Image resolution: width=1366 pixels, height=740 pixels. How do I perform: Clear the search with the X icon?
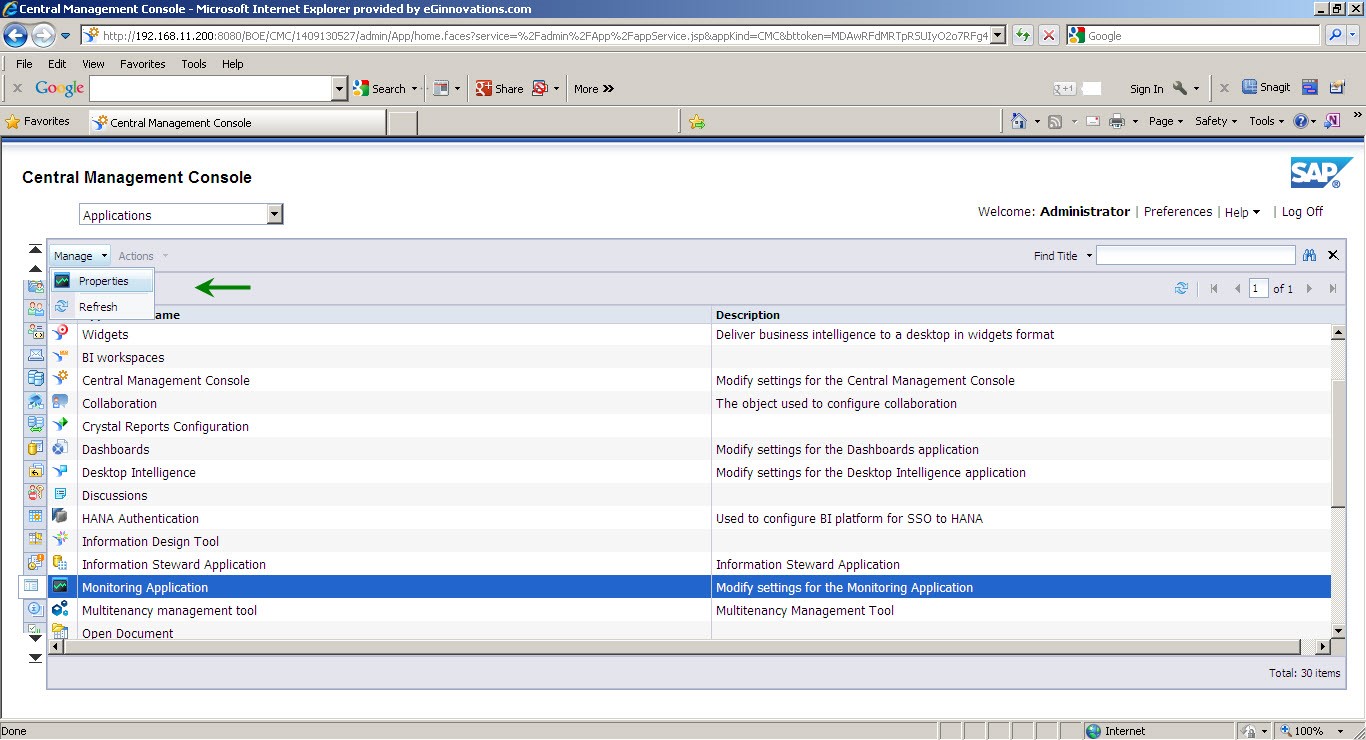coord(1333,256)
